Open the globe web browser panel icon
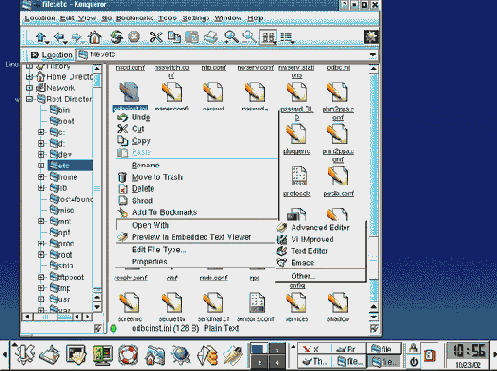This screenshot has height=371, width=497. click(x=180, y=355)
